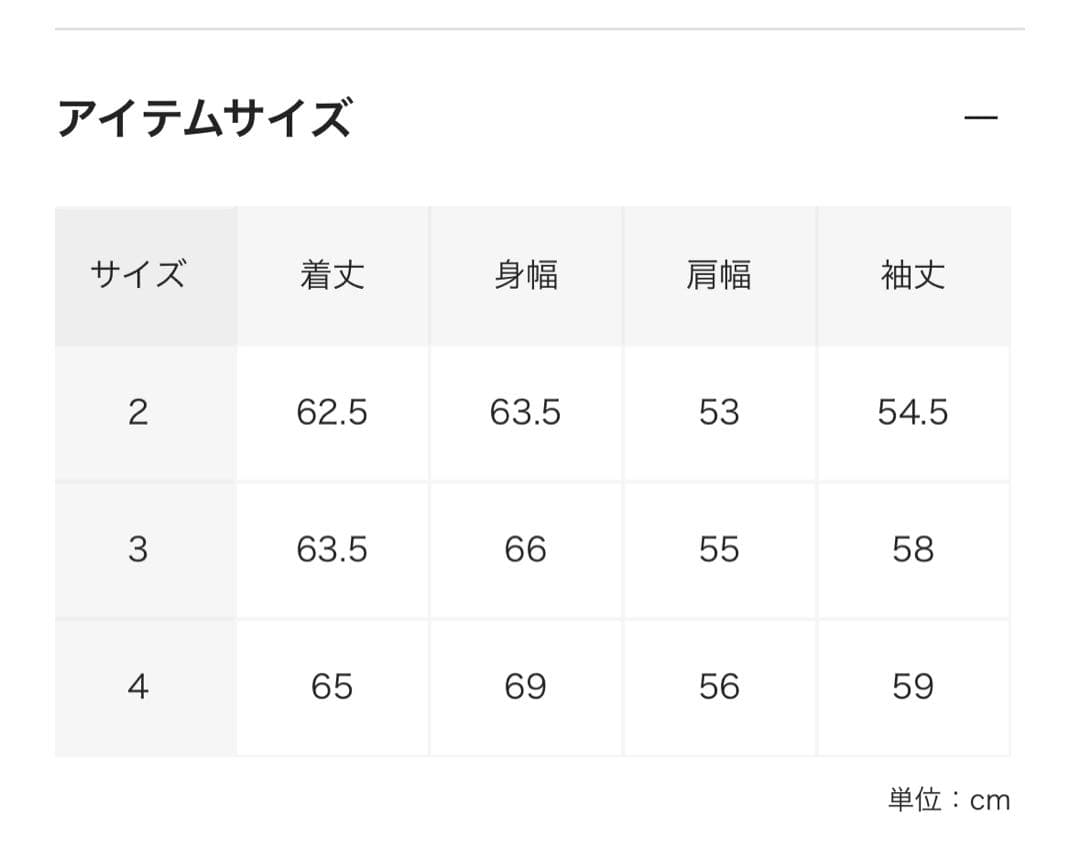Click the 56 肩幅 value cell

pyautogui.click(x=719, y=686)
